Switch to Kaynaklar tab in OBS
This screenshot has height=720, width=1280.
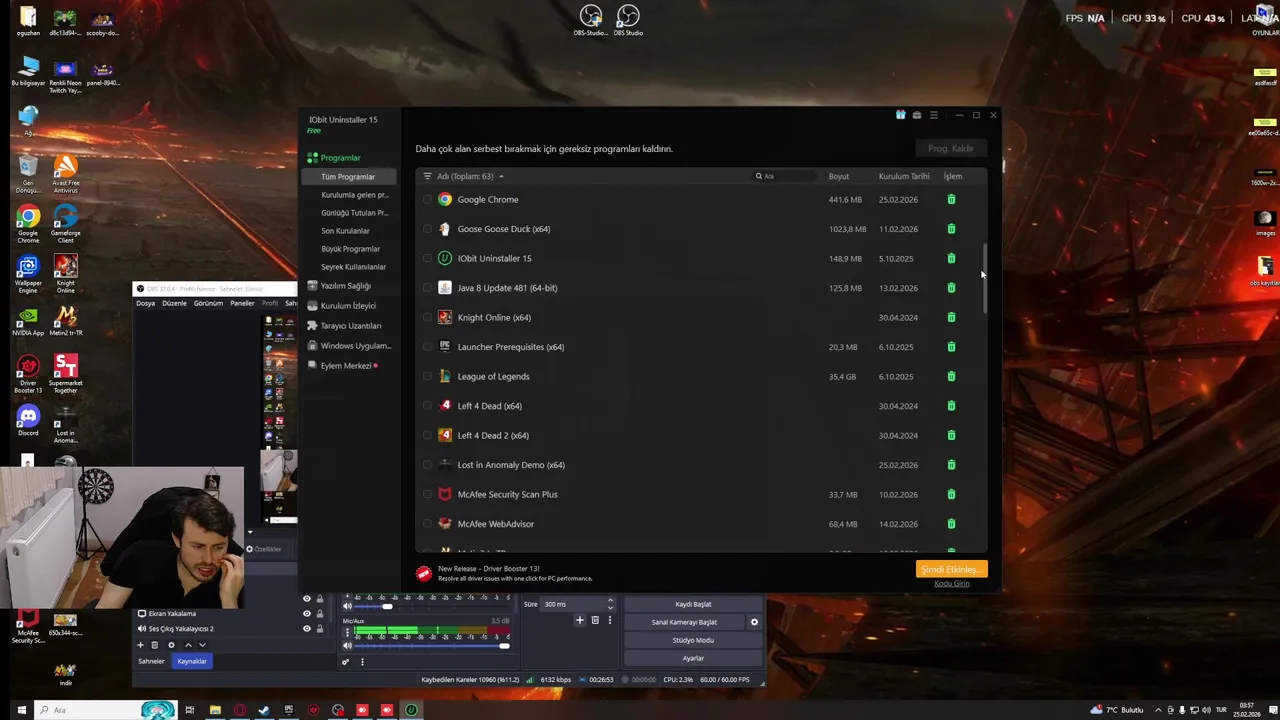tap(192, 661)
